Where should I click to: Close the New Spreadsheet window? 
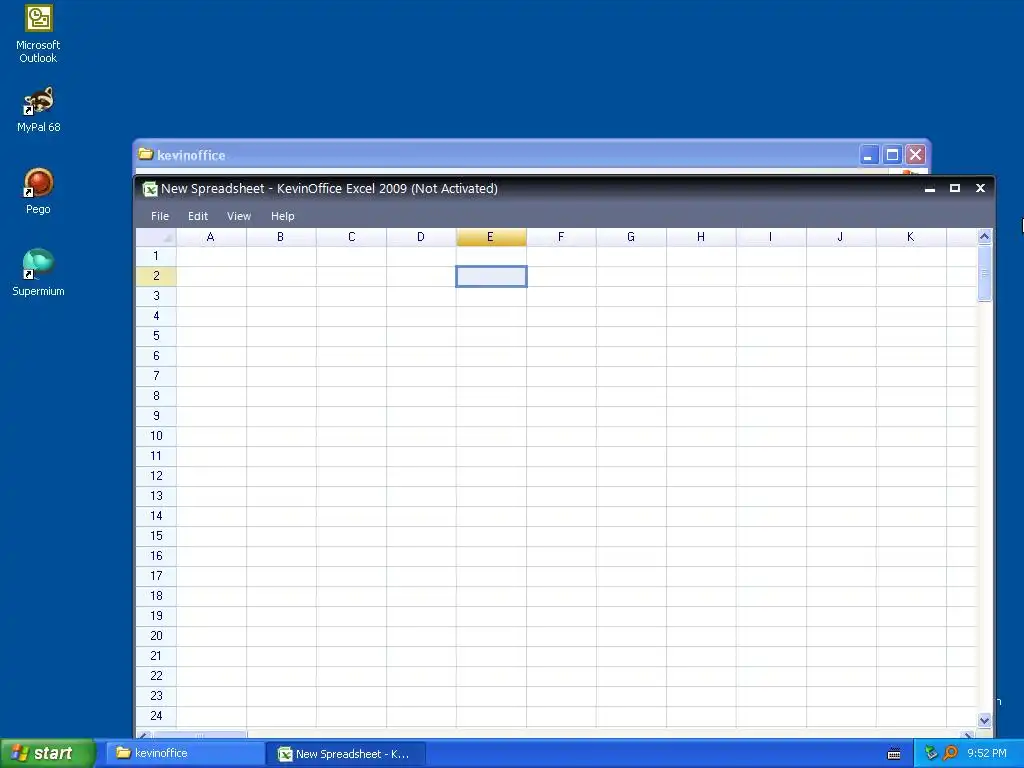pyautogui.click(x=980, y=188)
